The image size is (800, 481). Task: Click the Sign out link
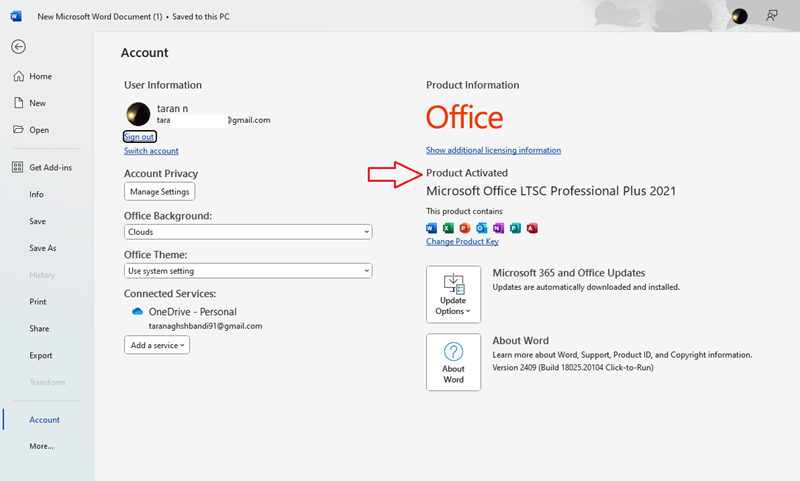(139, 137)
